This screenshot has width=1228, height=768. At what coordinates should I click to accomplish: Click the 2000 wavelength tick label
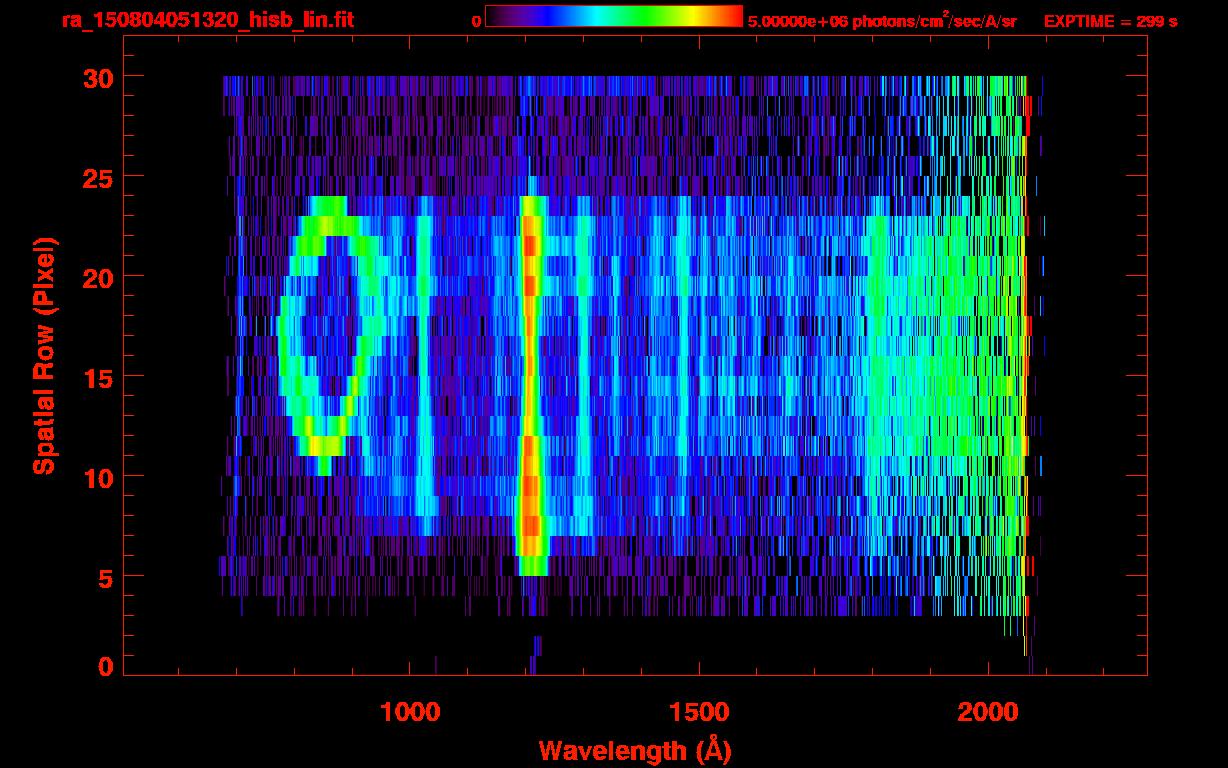[x=987, y=711]
